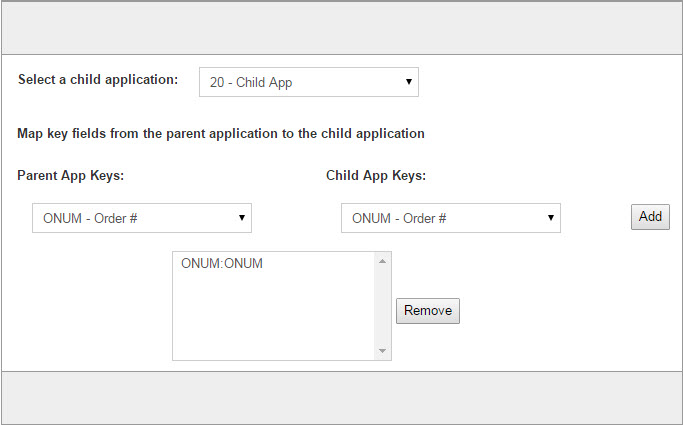Image resolution: width=683 pixels, height=425 pixels.
Task: Click the Add button
Action: (x=650, y=216)
